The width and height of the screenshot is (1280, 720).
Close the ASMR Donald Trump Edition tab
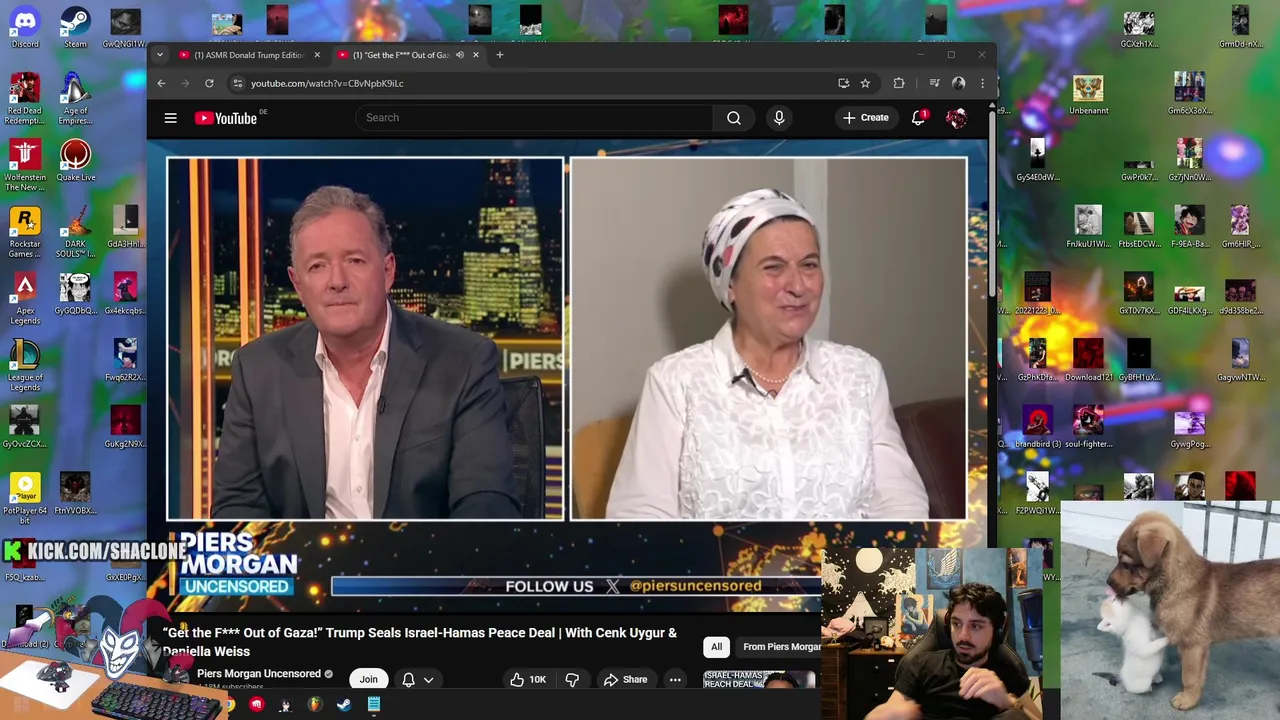point(317,55)
